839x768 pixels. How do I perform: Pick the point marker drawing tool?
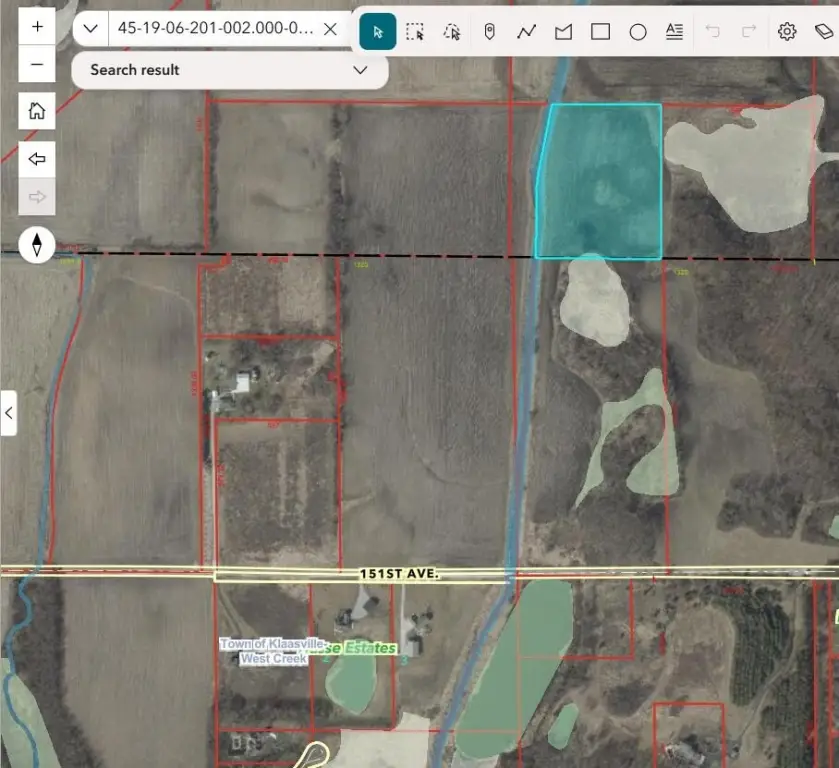(x=489, y=32)
